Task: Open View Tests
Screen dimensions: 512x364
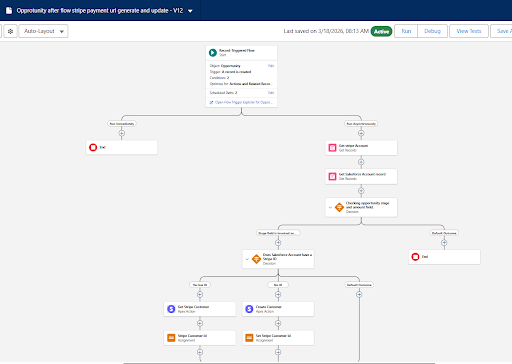Action: (x=469, y=31)
